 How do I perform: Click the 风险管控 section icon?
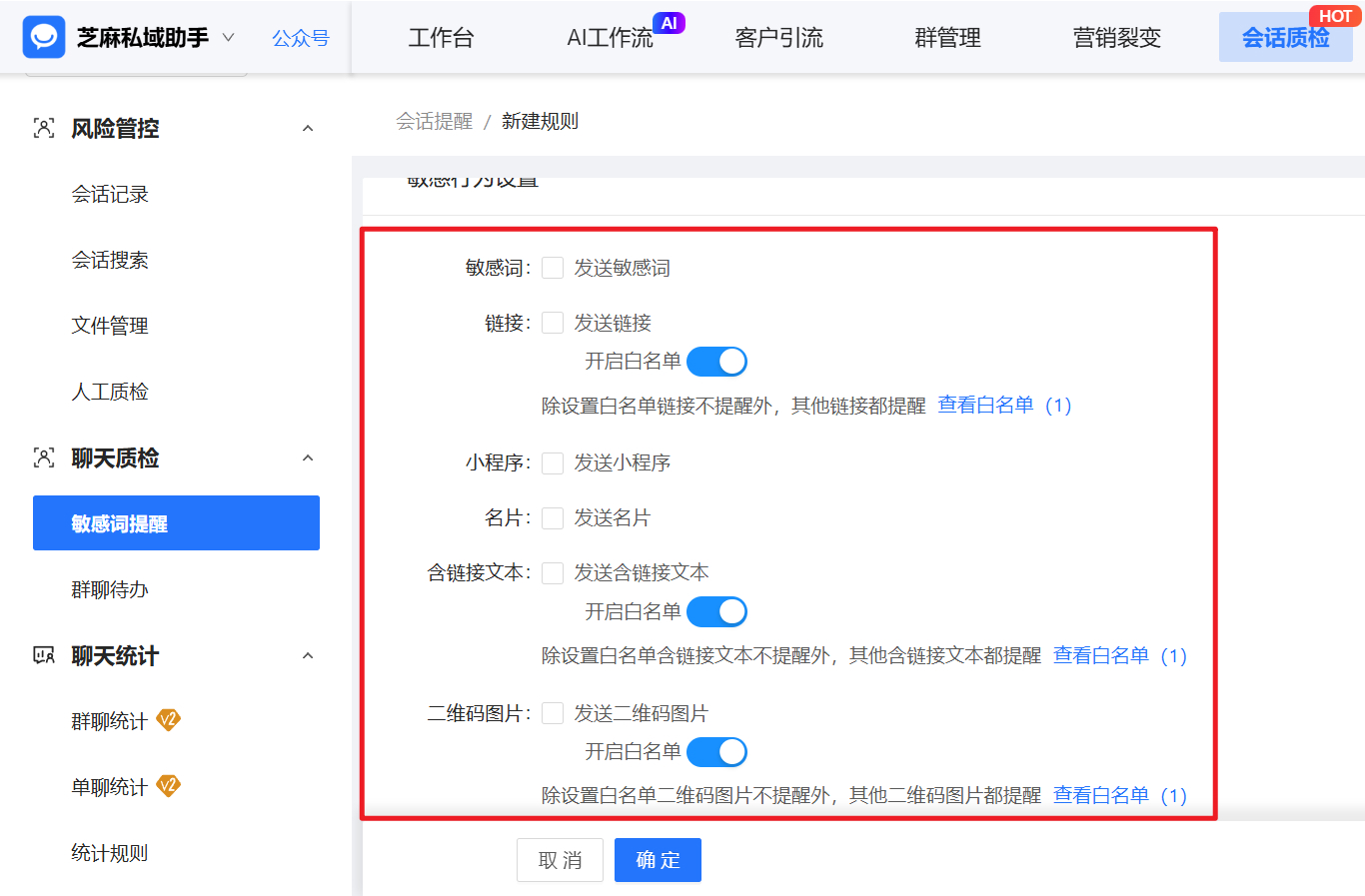pyautogui.click(x=42, y=128)
